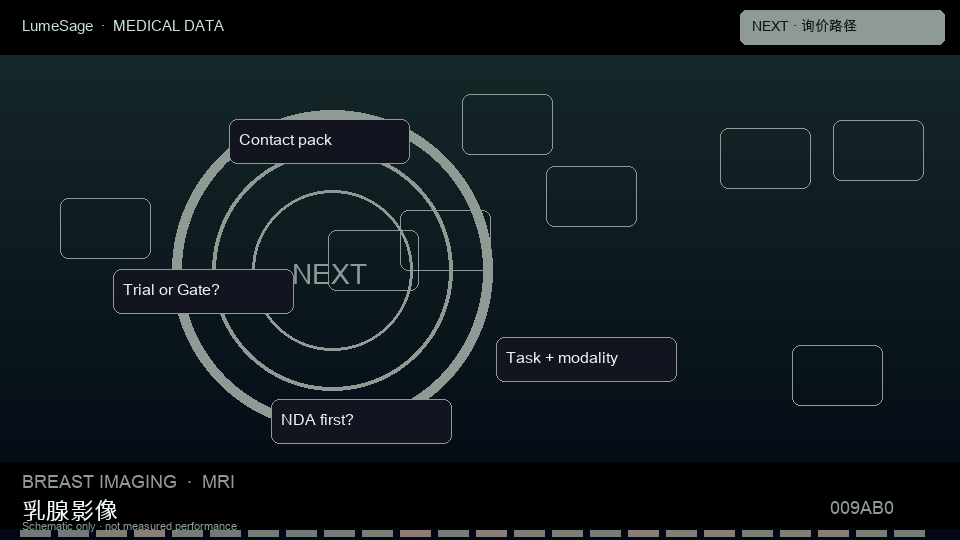Click the 009AB0 code

[861, 508]
